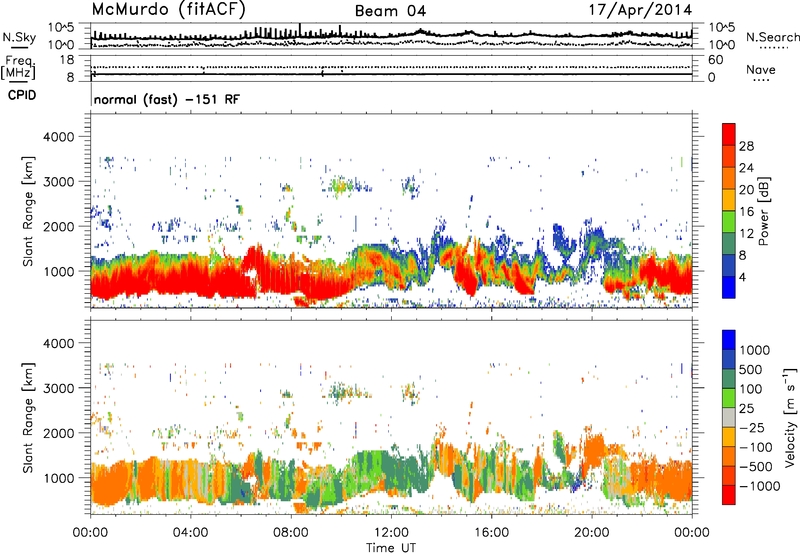800x554 pixels.
Task: Click the 'Power [dB]' colorbar label
Action: [764, 211]
